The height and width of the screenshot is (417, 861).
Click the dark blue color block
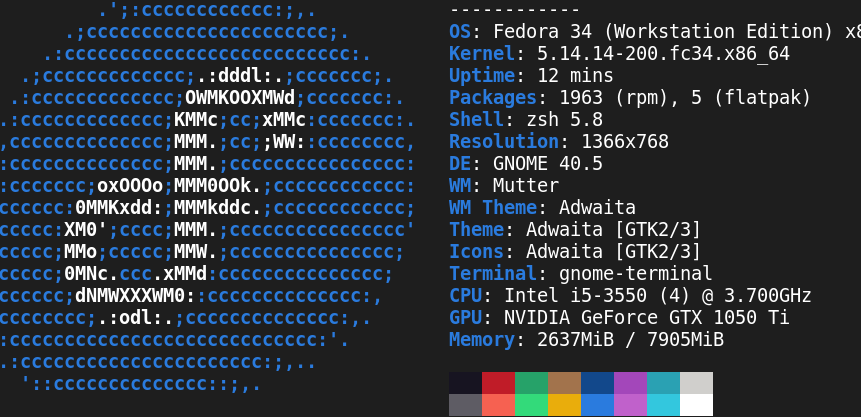pyautogui.click(x=597, y=383)
